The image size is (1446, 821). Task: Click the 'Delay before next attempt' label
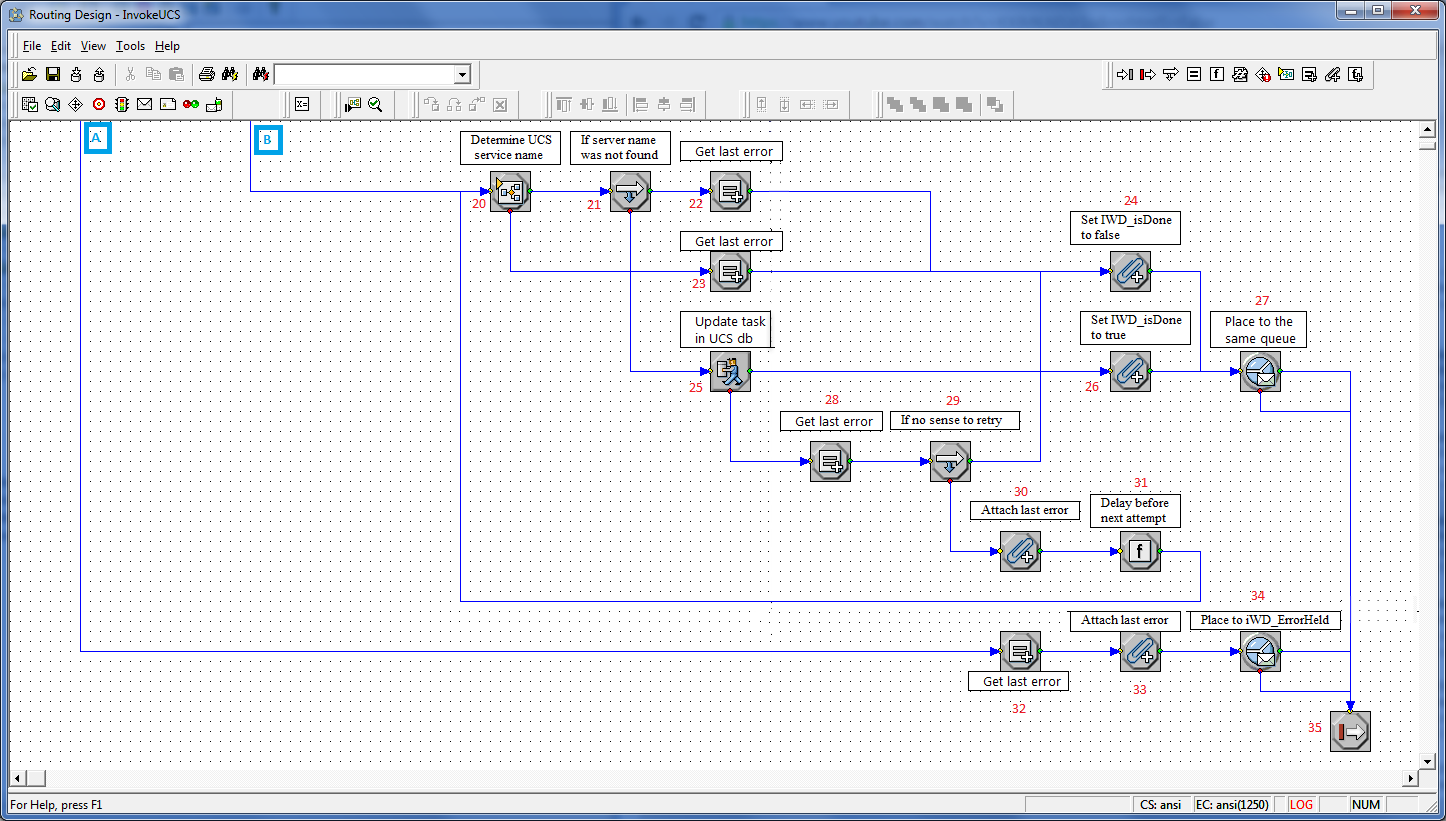coord(1135,510)
